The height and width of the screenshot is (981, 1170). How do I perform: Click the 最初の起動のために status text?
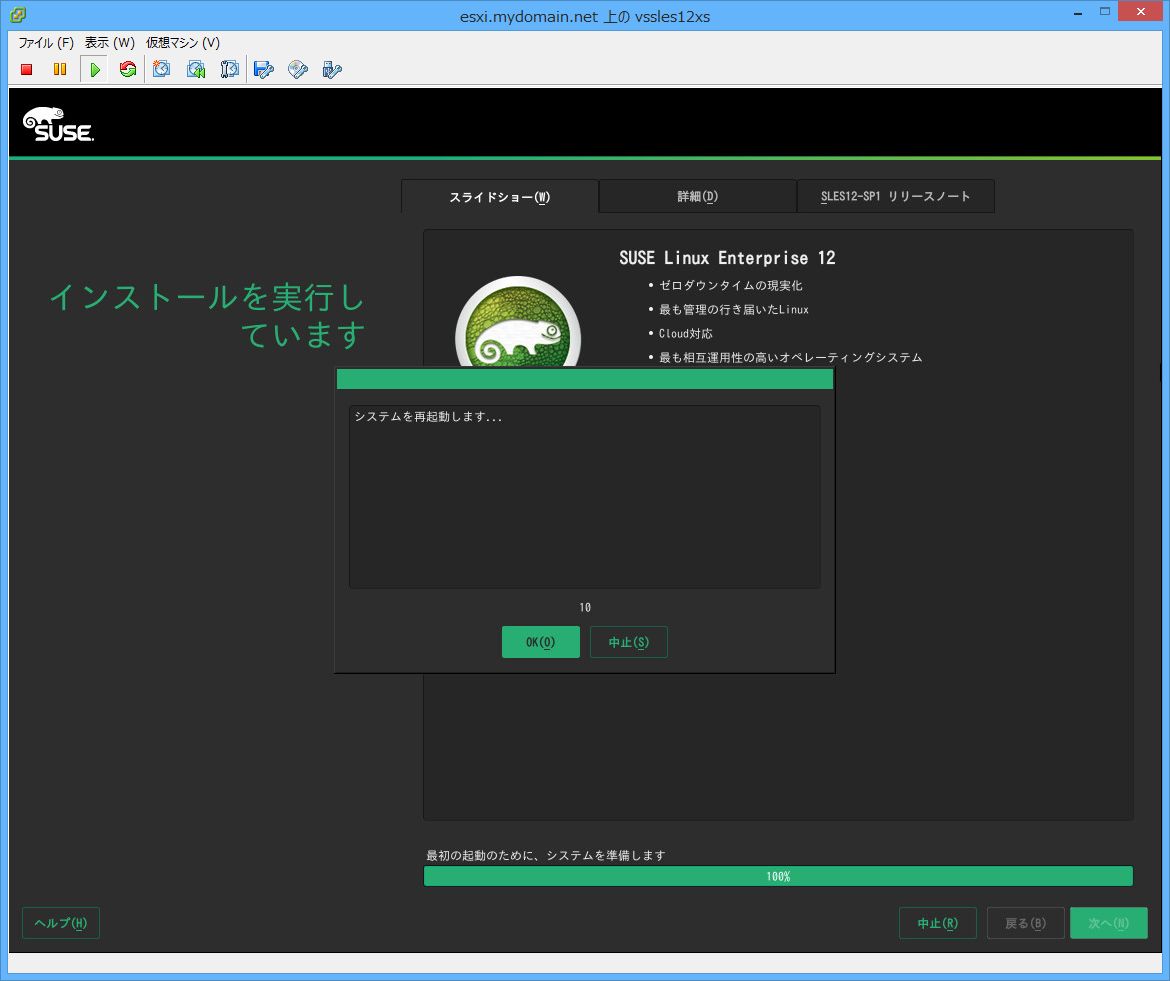click(x=545, y=855)
